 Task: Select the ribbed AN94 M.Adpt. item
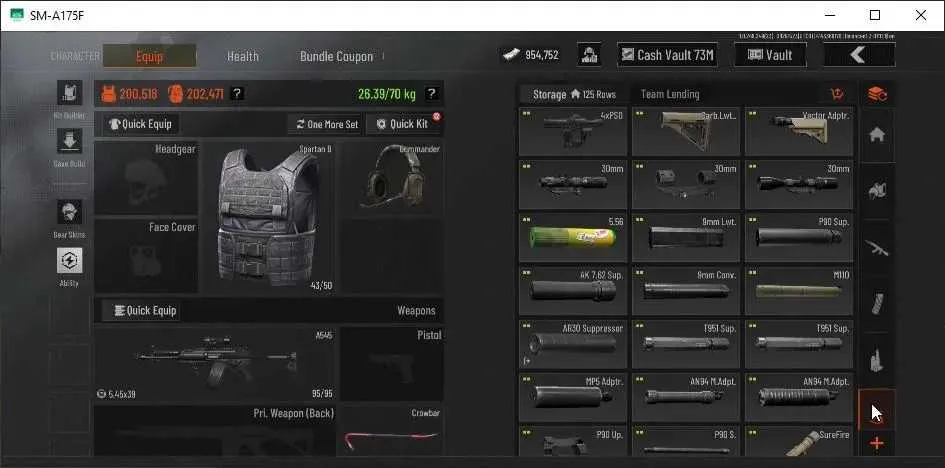tap(799, 397)
